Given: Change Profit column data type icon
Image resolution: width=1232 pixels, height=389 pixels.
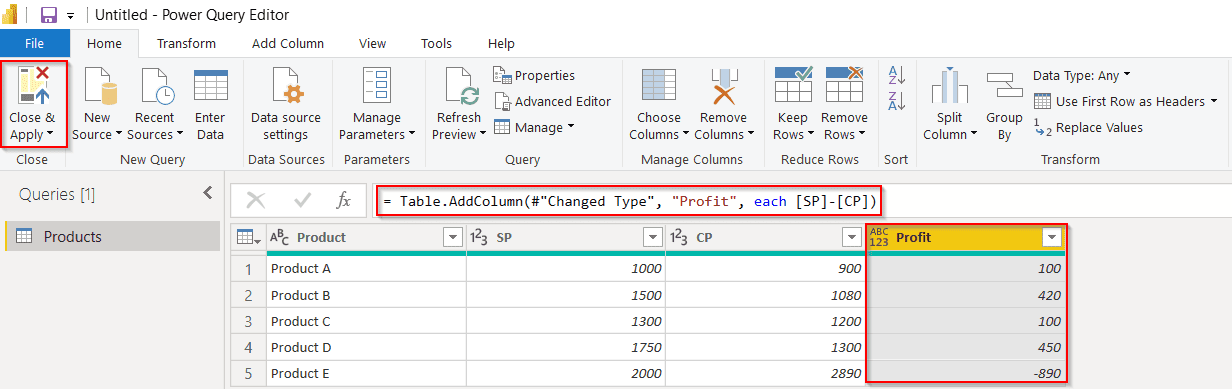Looking at the screenshot, I should coord(879,237).
